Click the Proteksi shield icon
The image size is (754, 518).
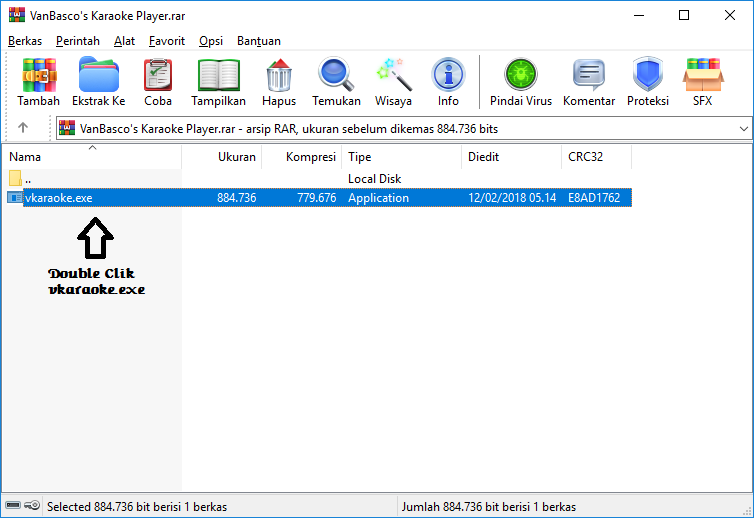tap(648, 75)
